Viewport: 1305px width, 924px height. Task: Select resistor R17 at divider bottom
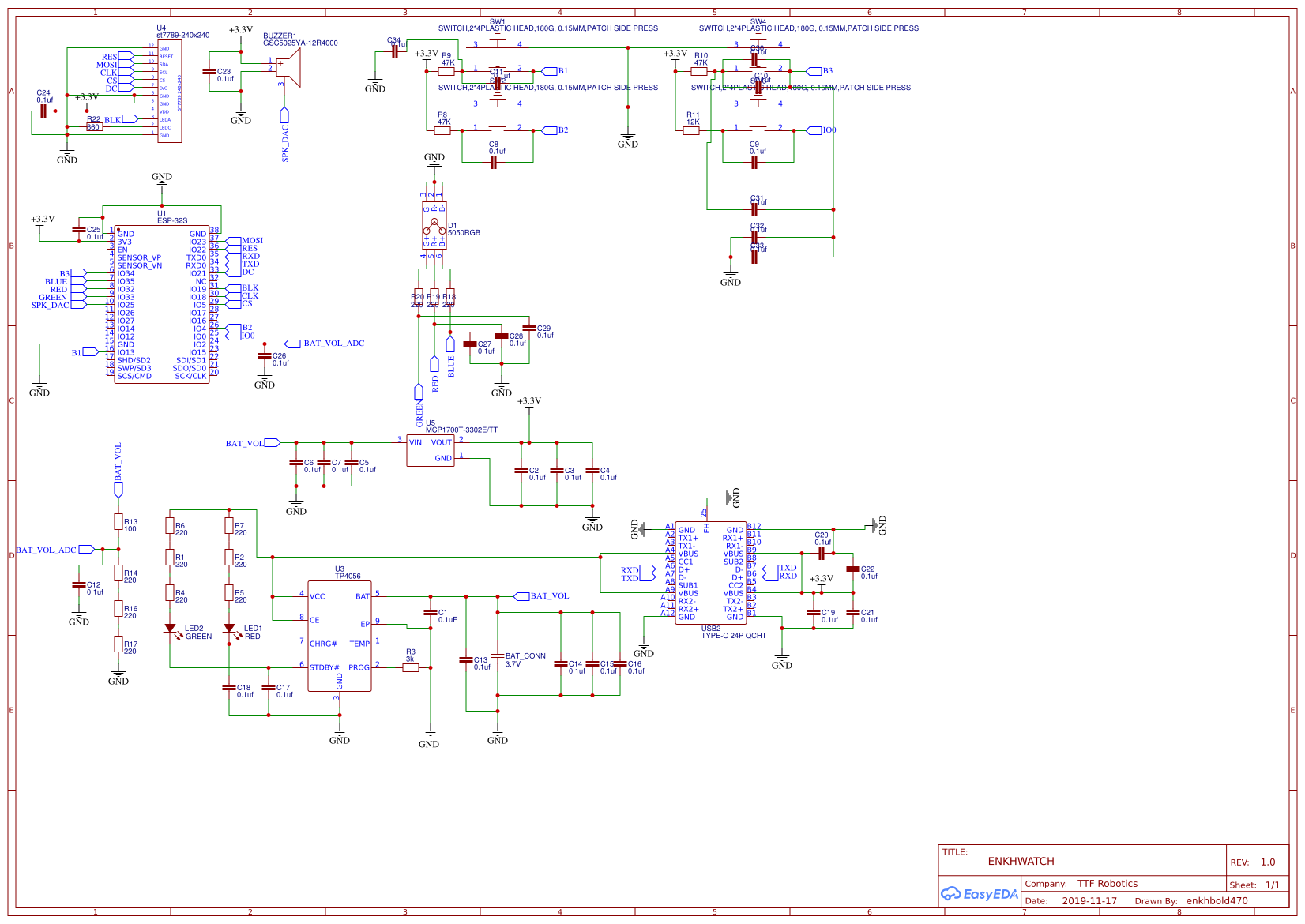[118, 644]
